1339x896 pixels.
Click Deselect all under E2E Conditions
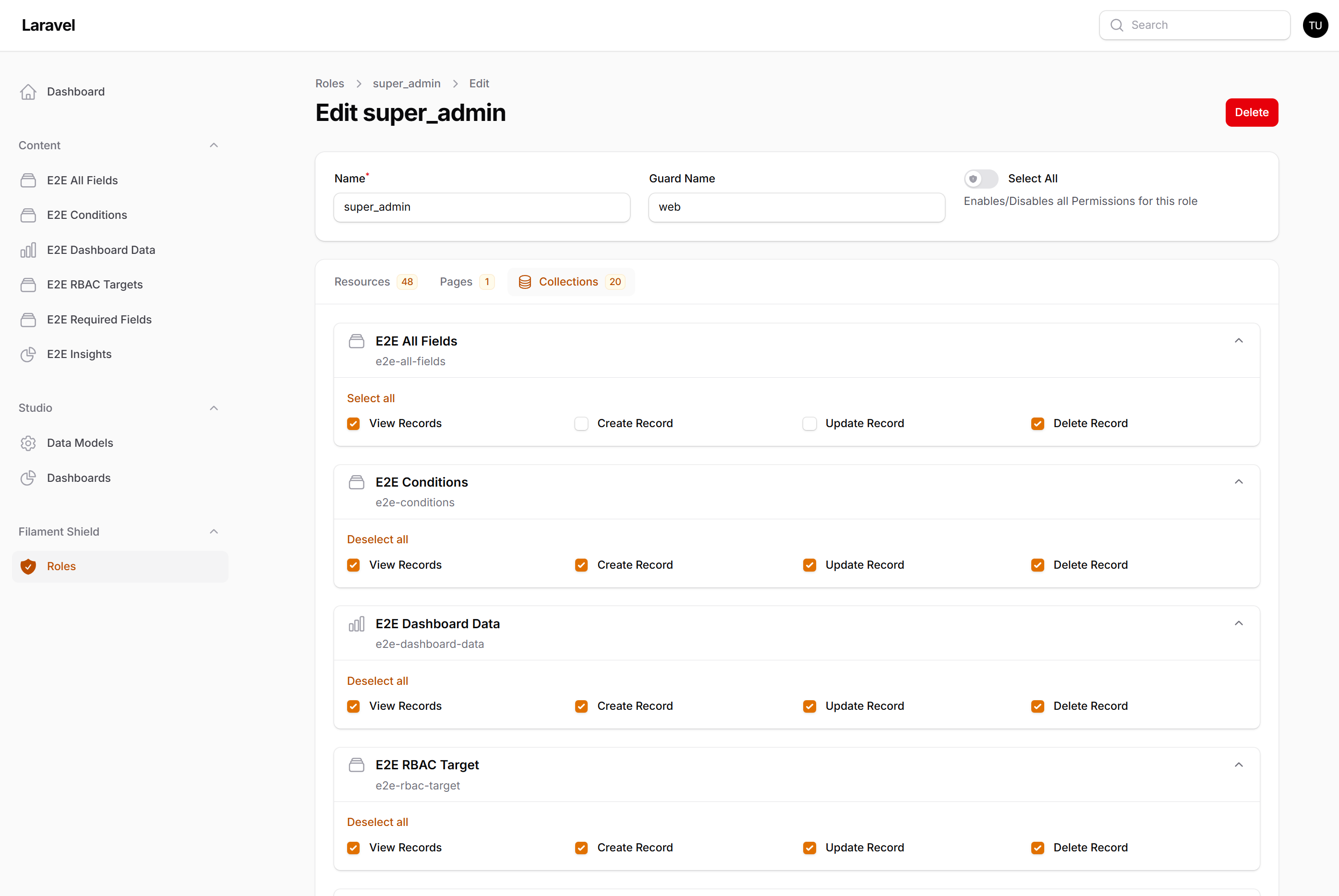[x=377, y=539]
